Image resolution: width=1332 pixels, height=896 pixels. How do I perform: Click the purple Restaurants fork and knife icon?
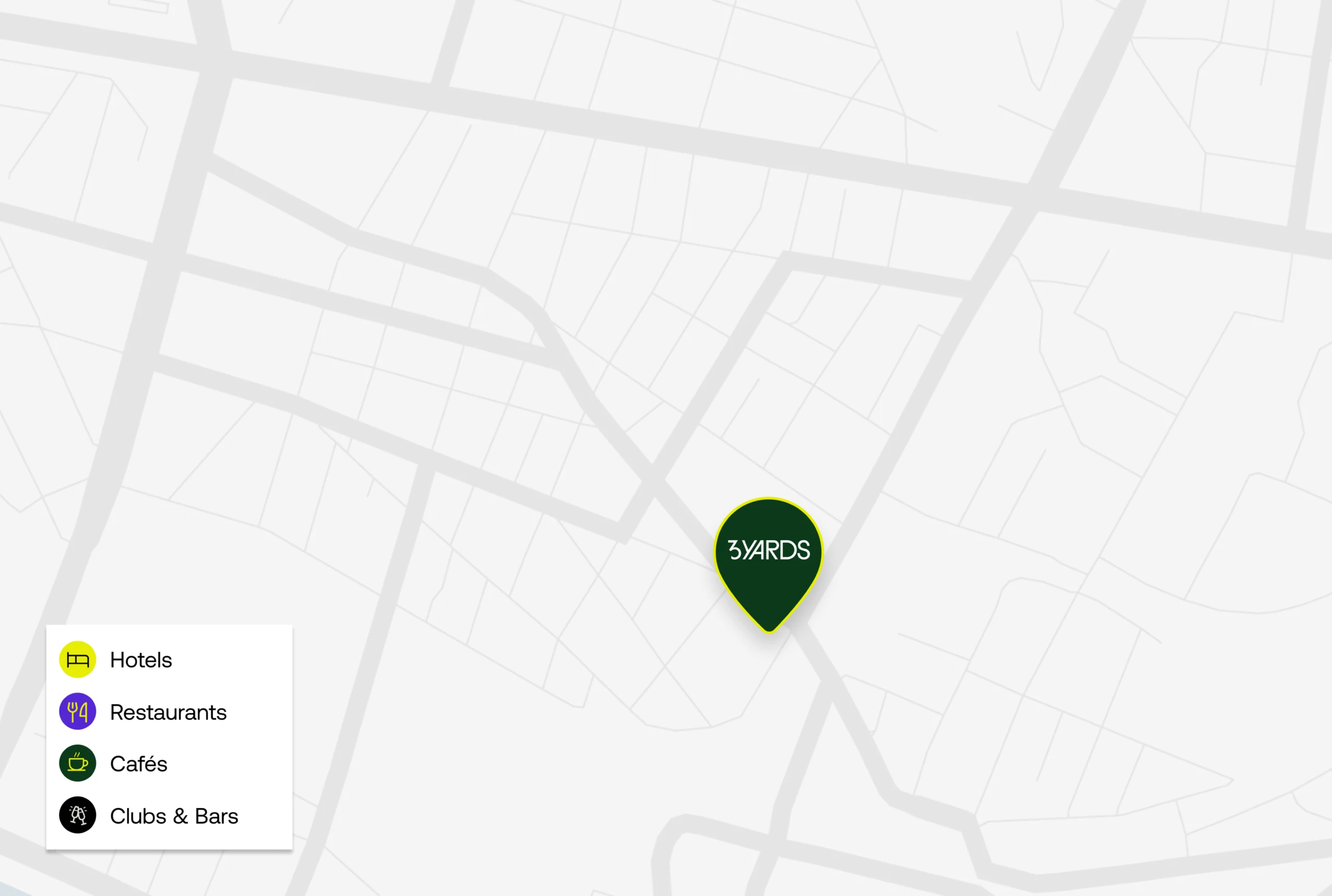tap(78, 711)
